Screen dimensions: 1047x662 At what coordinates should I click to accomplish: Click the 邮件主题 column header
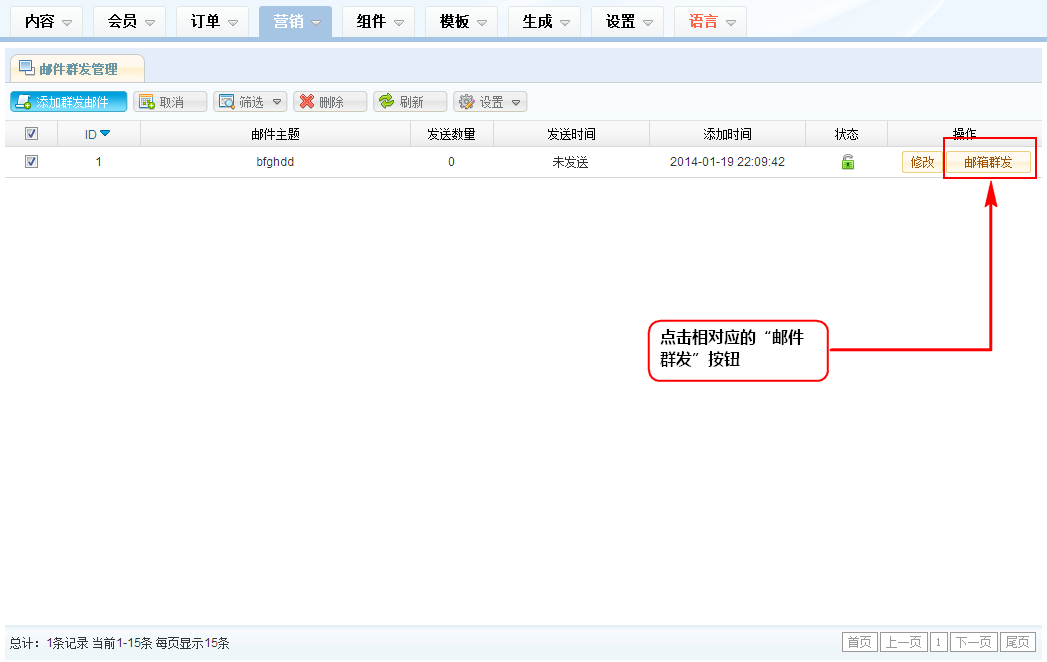coord(275,134)
